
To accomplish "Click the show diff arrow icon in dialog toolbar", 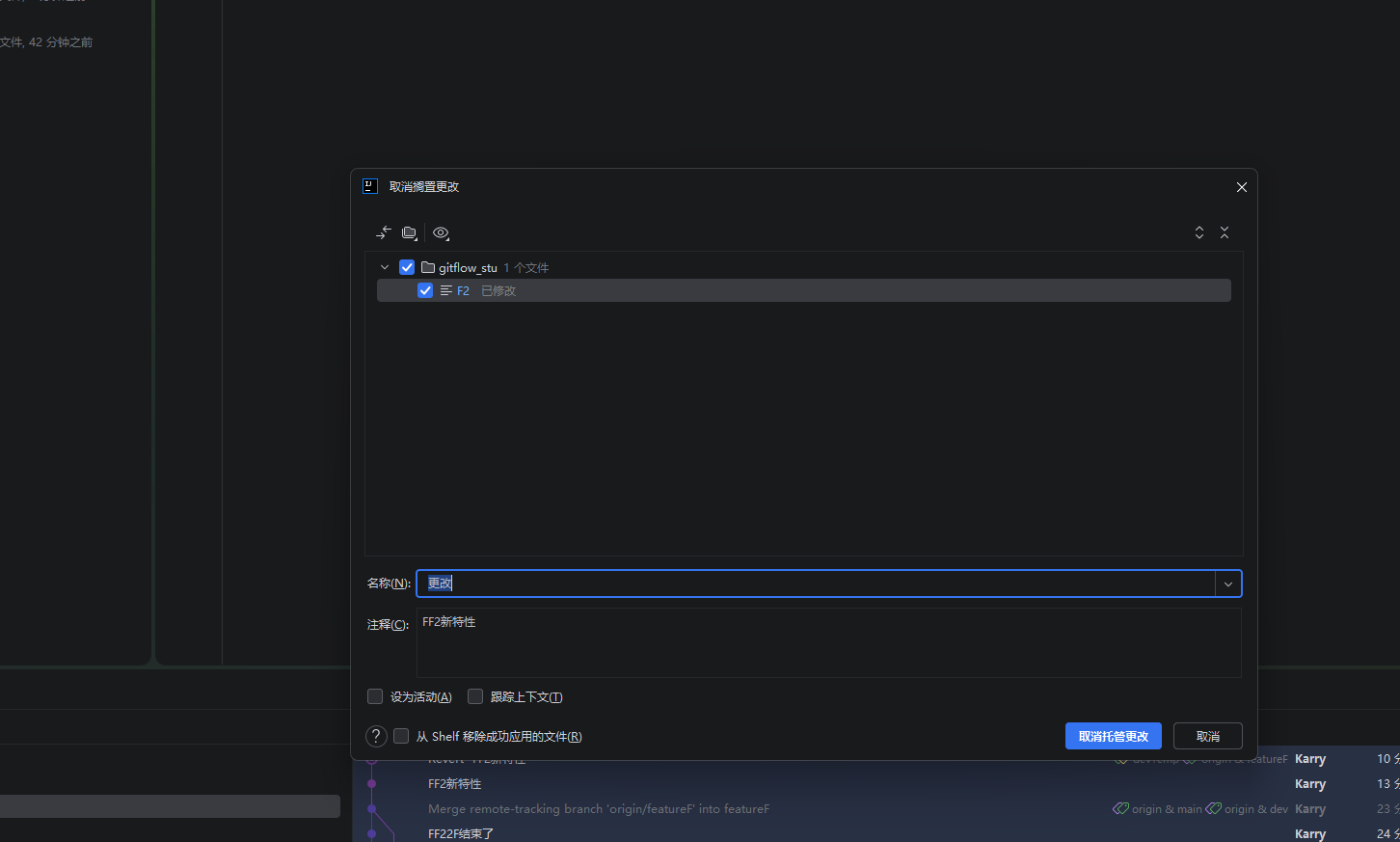I will pyautogui.click(x=384, y=232).
